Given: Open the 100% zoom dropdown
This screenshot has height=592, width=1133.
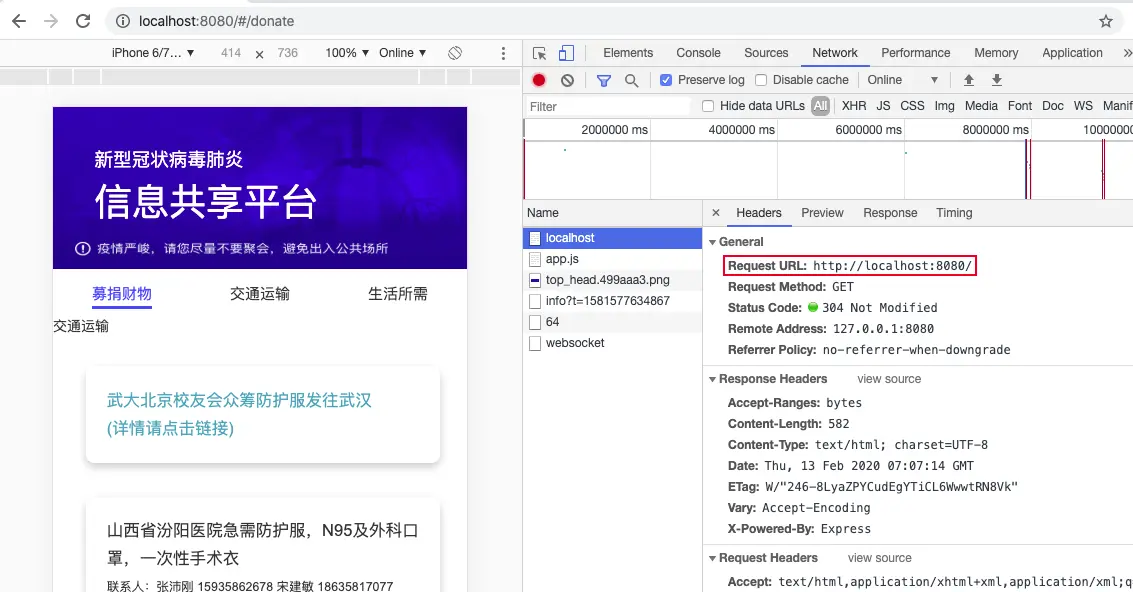Looking at the screenshot, I should click(x=347, y=53).
